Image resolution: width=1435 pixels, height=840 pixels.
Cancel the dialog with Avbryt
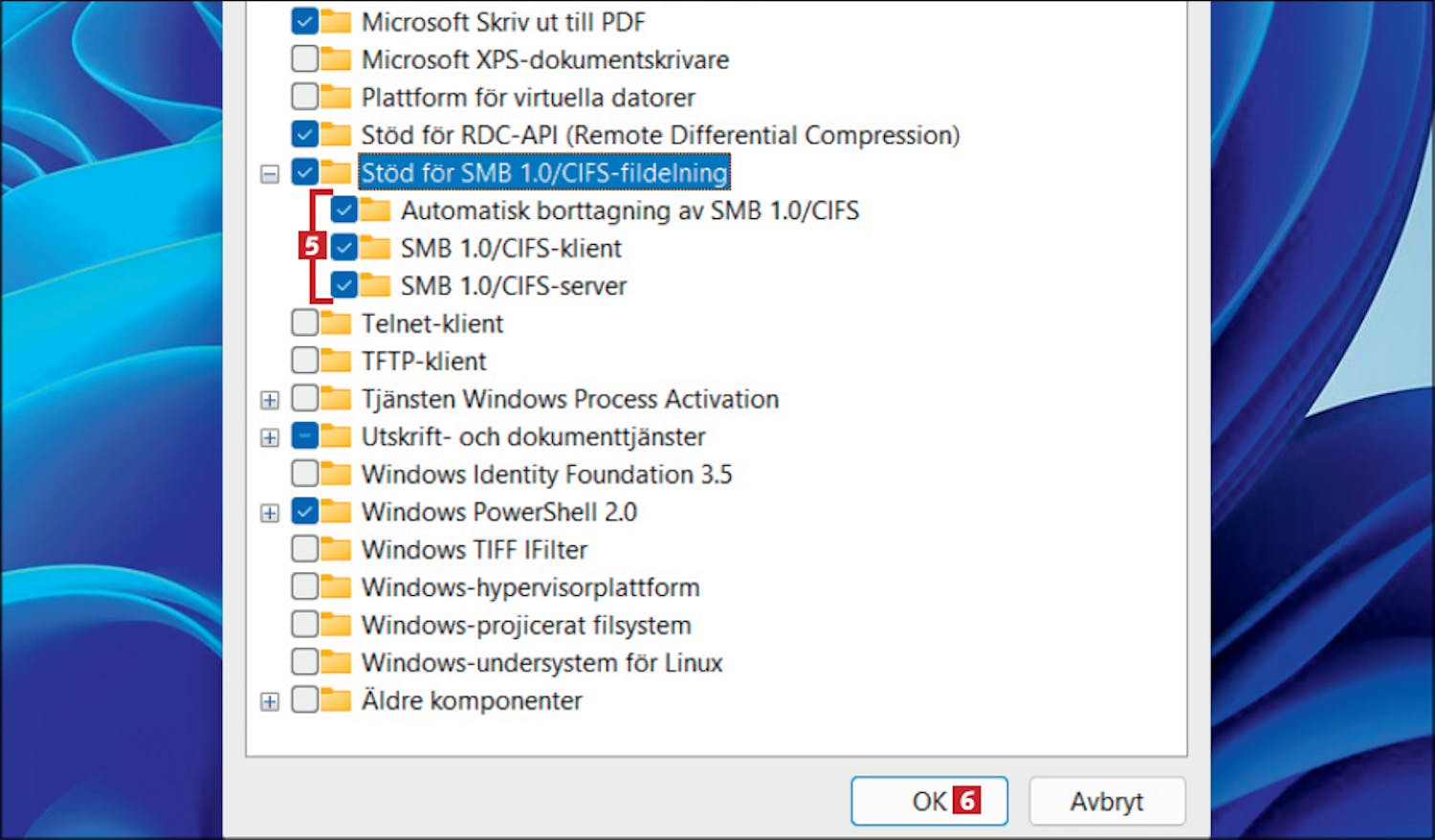pyautogui.click(x=1107, y=801)
